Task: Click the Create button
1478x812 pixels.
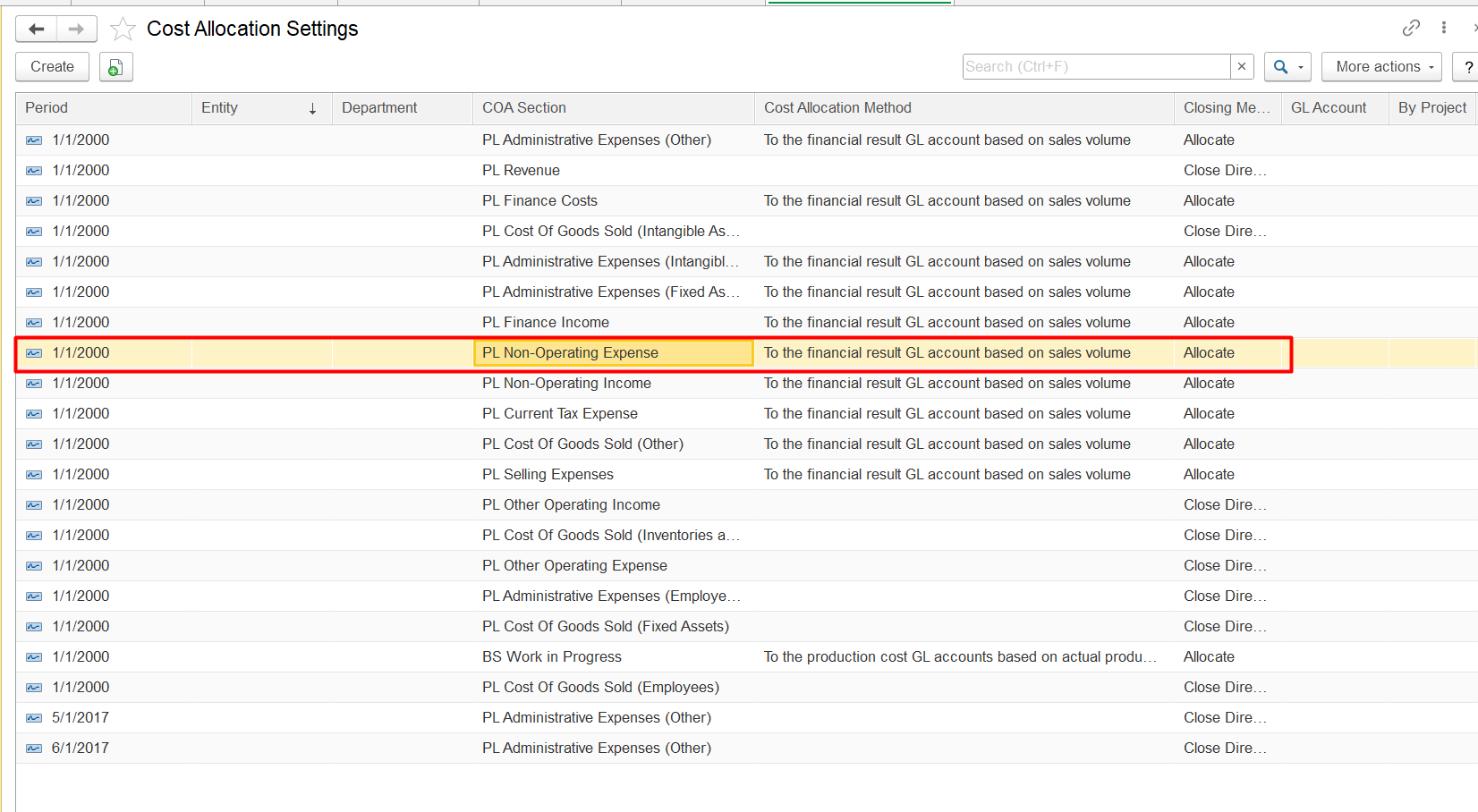Action: pyautogui.click(x=52, y=67)
